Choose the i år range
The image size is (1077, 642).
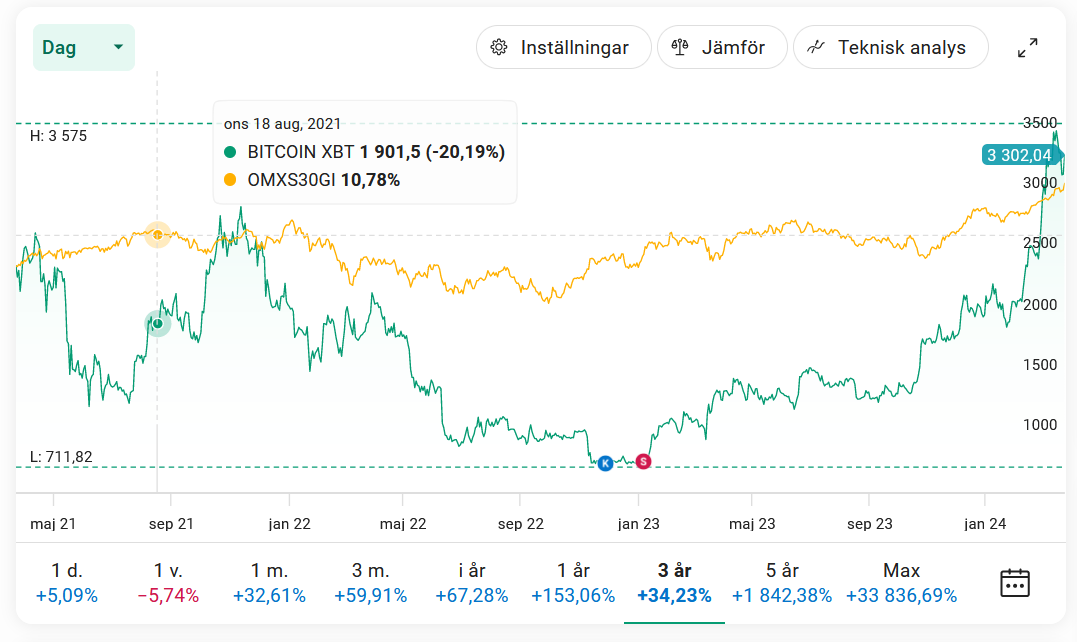click(x=472, y=583)
